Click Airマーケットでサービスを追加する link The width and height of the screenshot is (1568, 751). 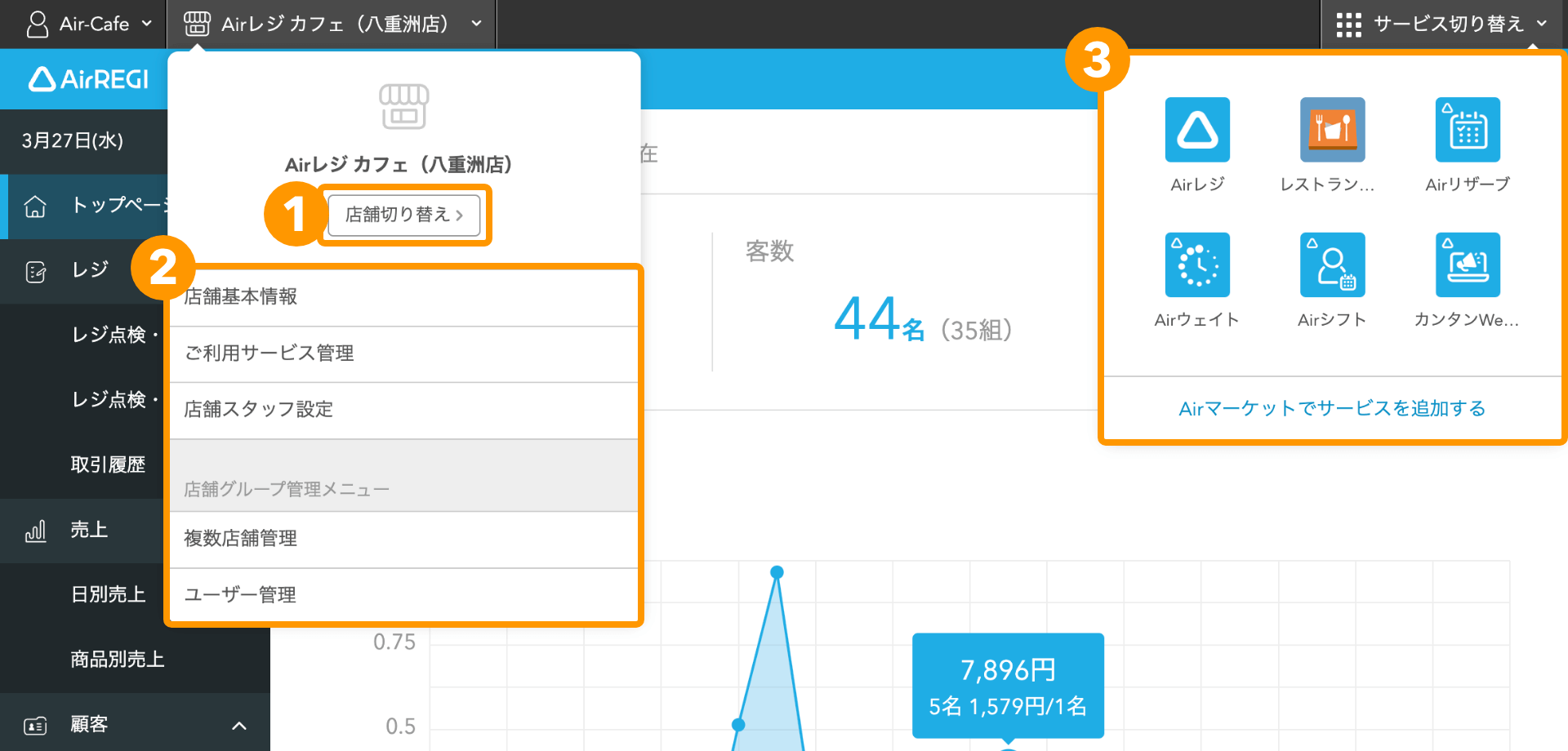[x=1332, y=408]
